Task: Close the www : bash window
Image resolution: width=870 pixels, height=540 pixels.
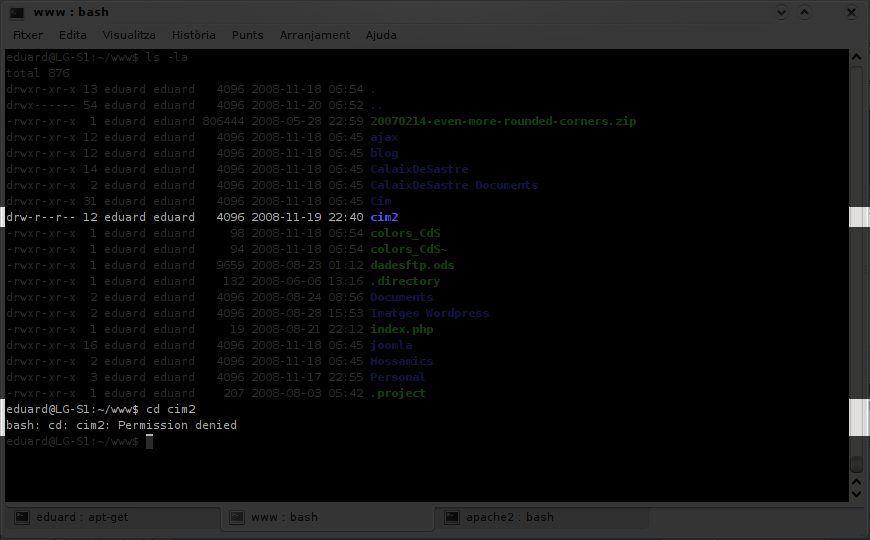Action: click(852, 12)
